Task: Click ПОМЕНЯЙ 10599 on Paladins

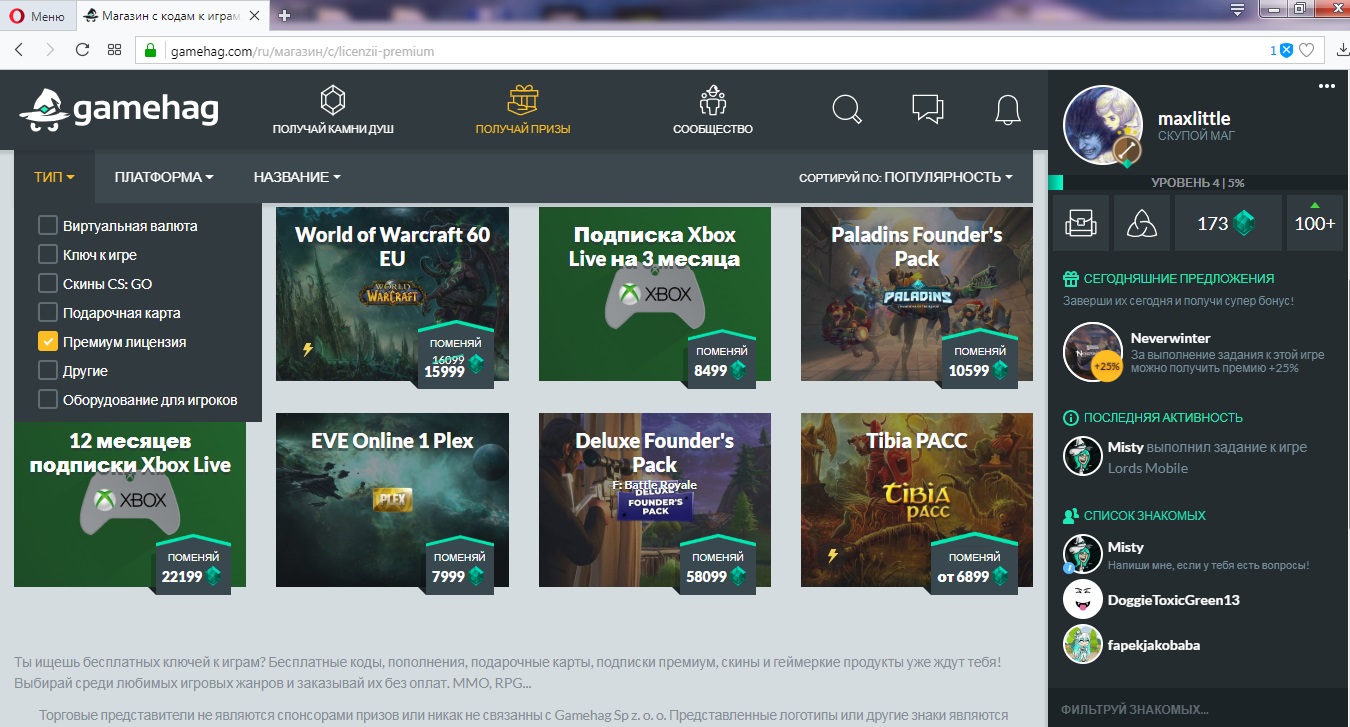Action: coord(980,360)
